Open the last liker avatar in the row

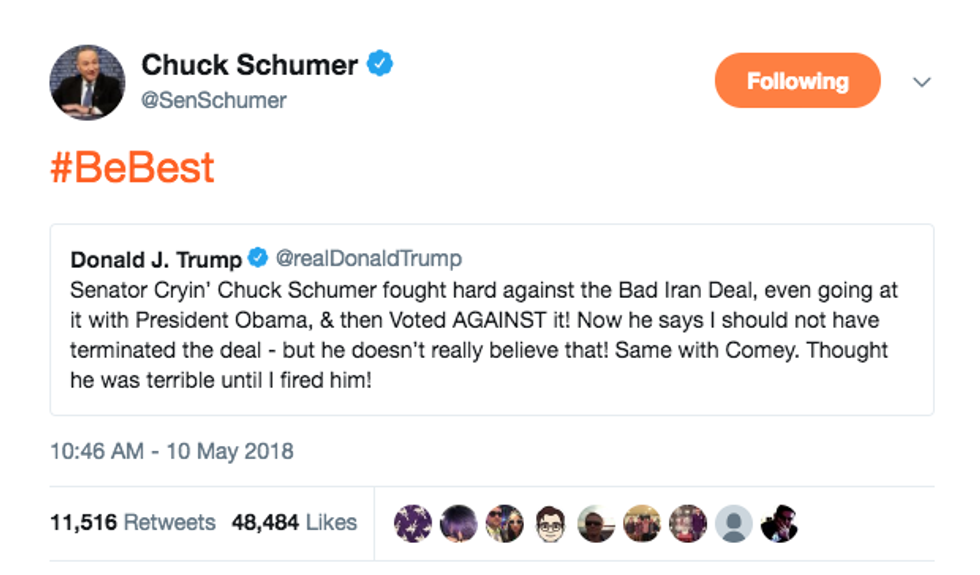click(x=779, y=522)
